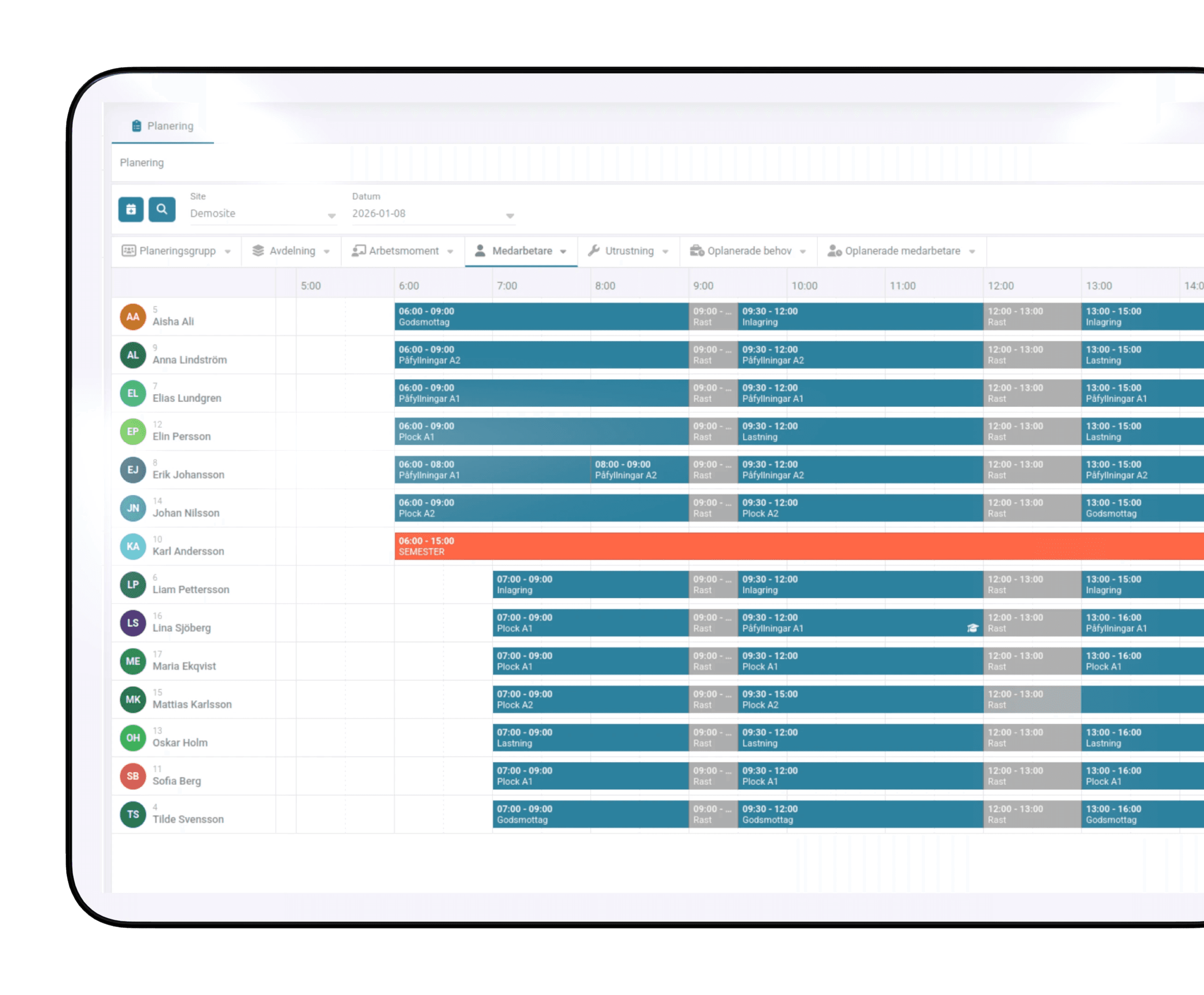Click Anna Lindström's employee name
The height and width of the screenshot is (995, 1204).
pyautogui.click(x=189, y=360)
